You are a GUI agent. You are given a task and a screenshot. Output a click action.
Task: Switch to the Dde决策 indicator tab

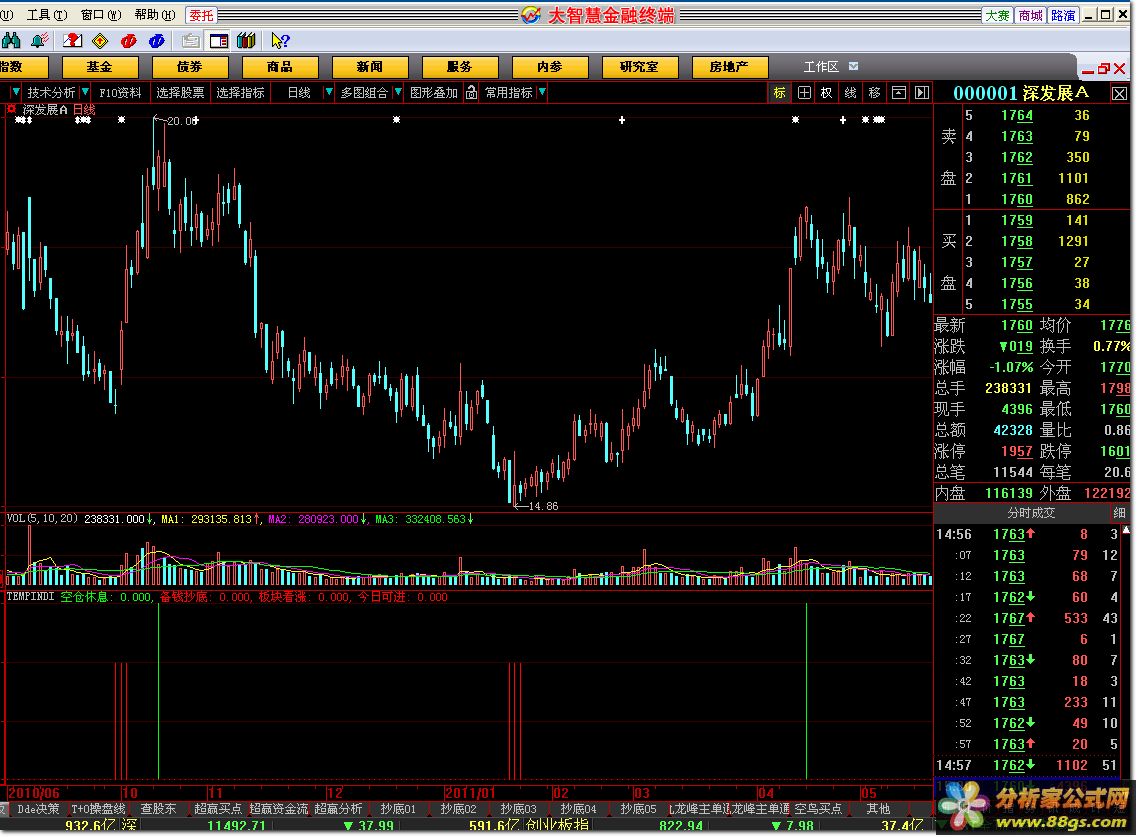[x=38, y=809]
